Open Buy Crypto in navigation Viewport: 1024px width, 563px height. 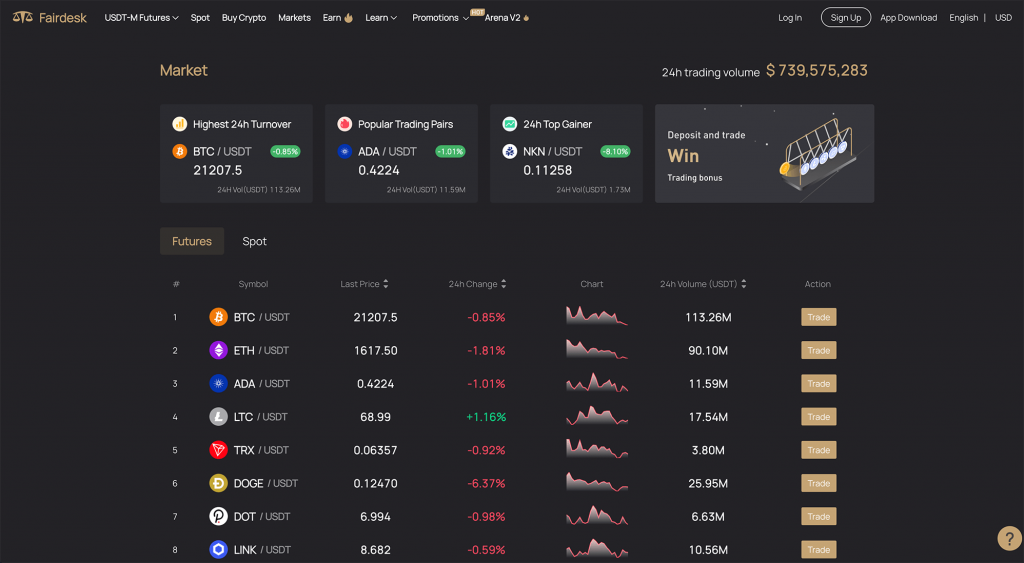(244, 18)
